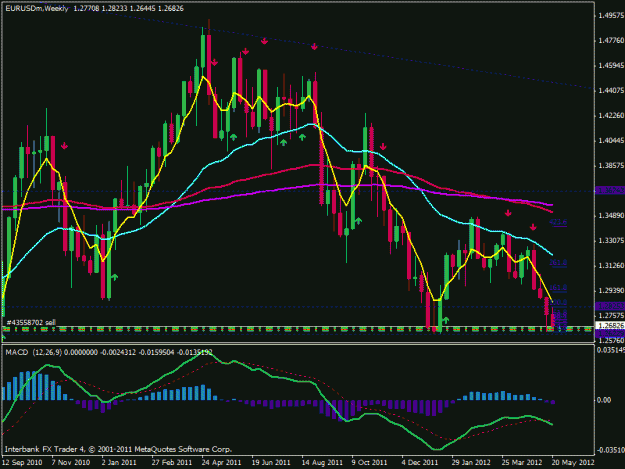Click the 1.38575 price axis label
The width and height of the screenshot is (625, 469).
611,165
